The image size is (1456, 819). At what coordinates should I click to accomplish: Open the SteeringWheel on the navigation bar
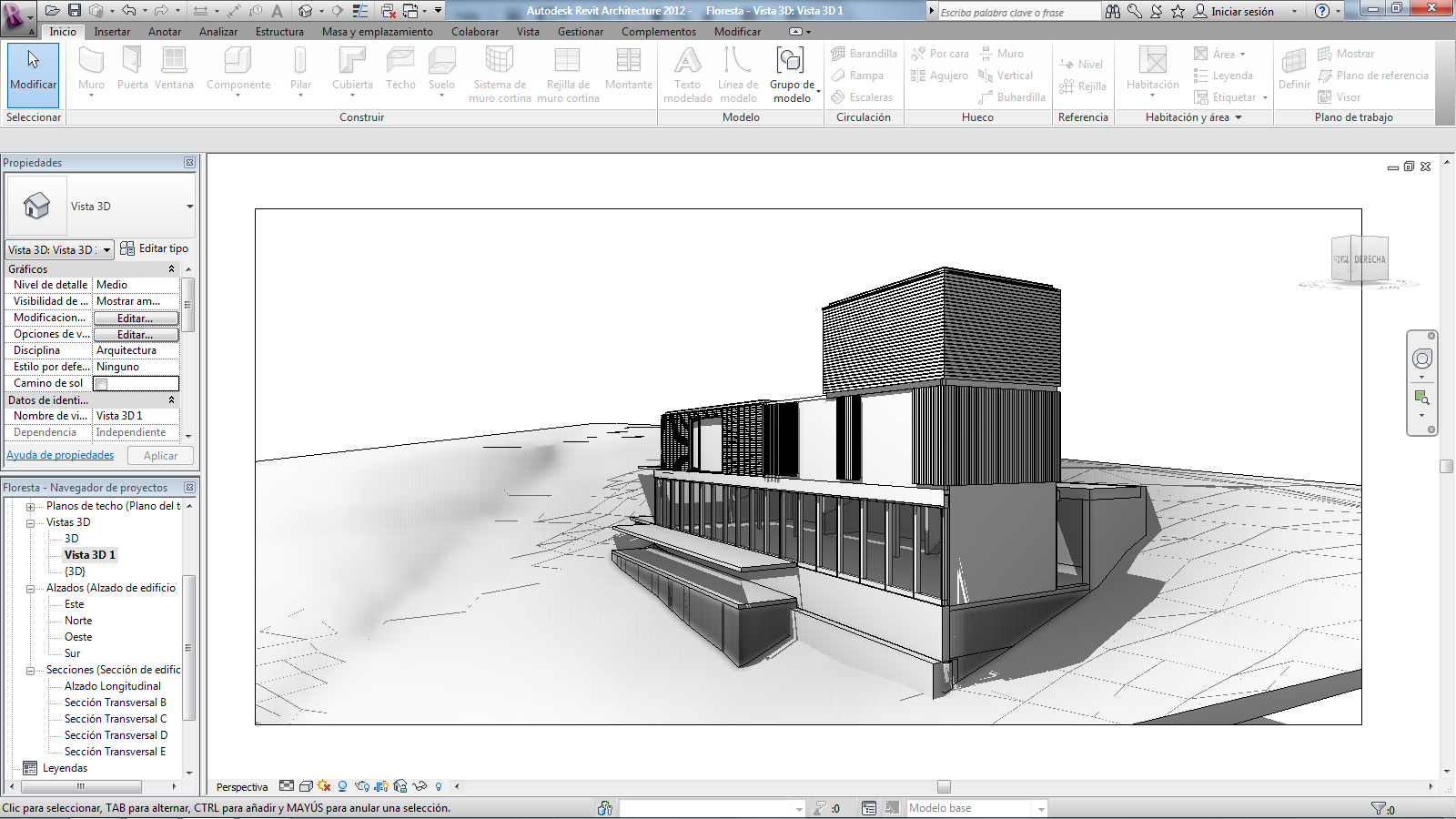coord(1422,359)
